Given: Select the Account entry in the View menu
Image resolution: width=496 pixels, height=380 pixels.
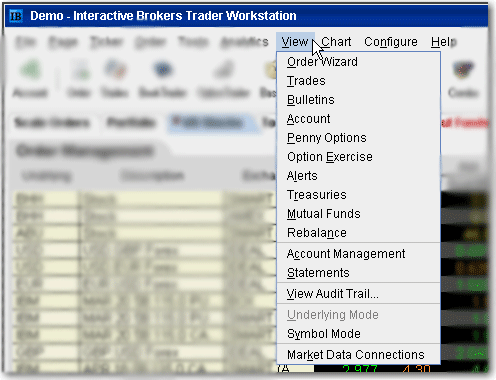Looking at the screenshot, I should pos(359,119).
